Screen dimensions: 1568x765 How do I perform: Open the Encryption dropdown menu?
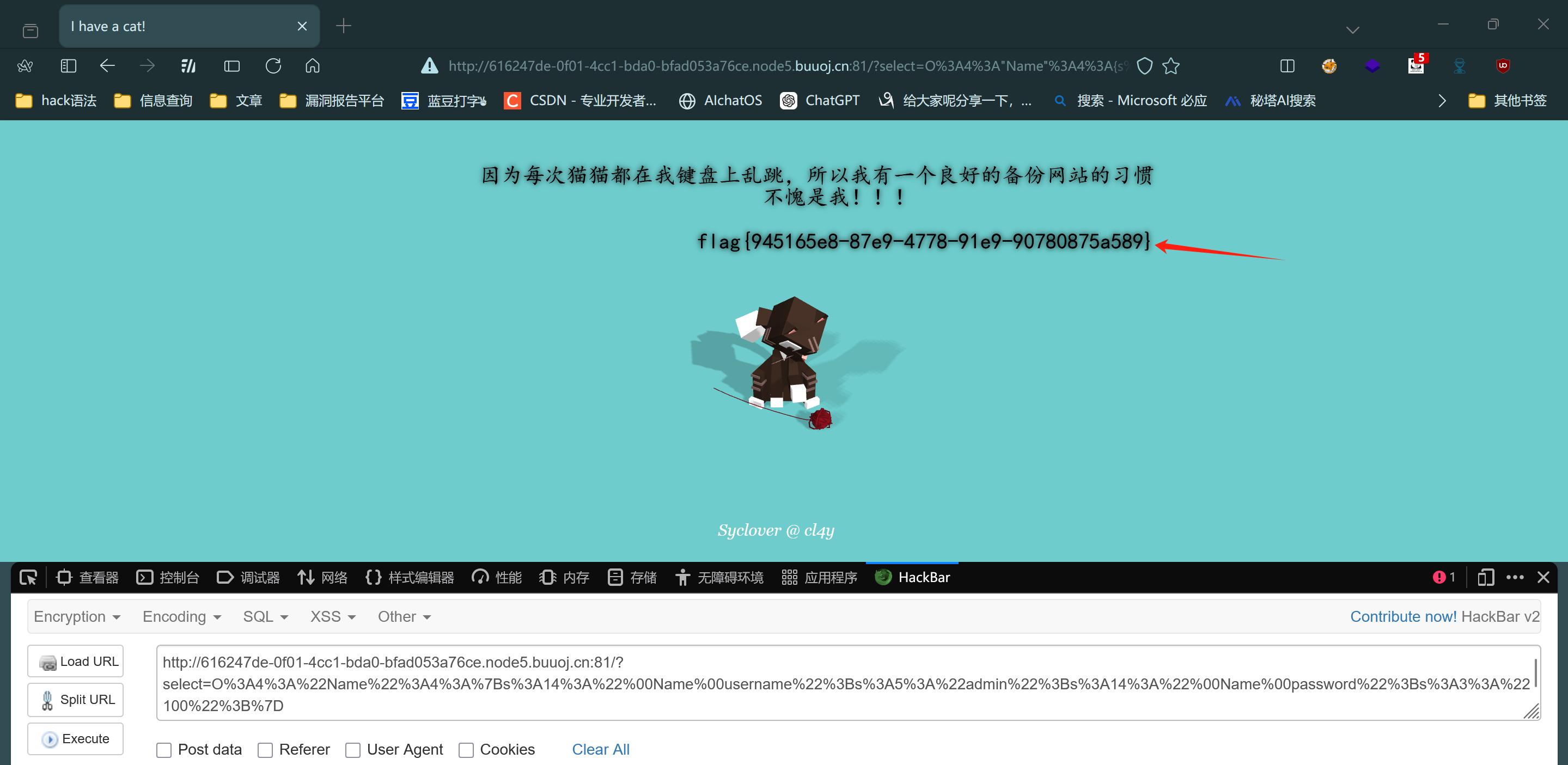(x=77, y=616)
